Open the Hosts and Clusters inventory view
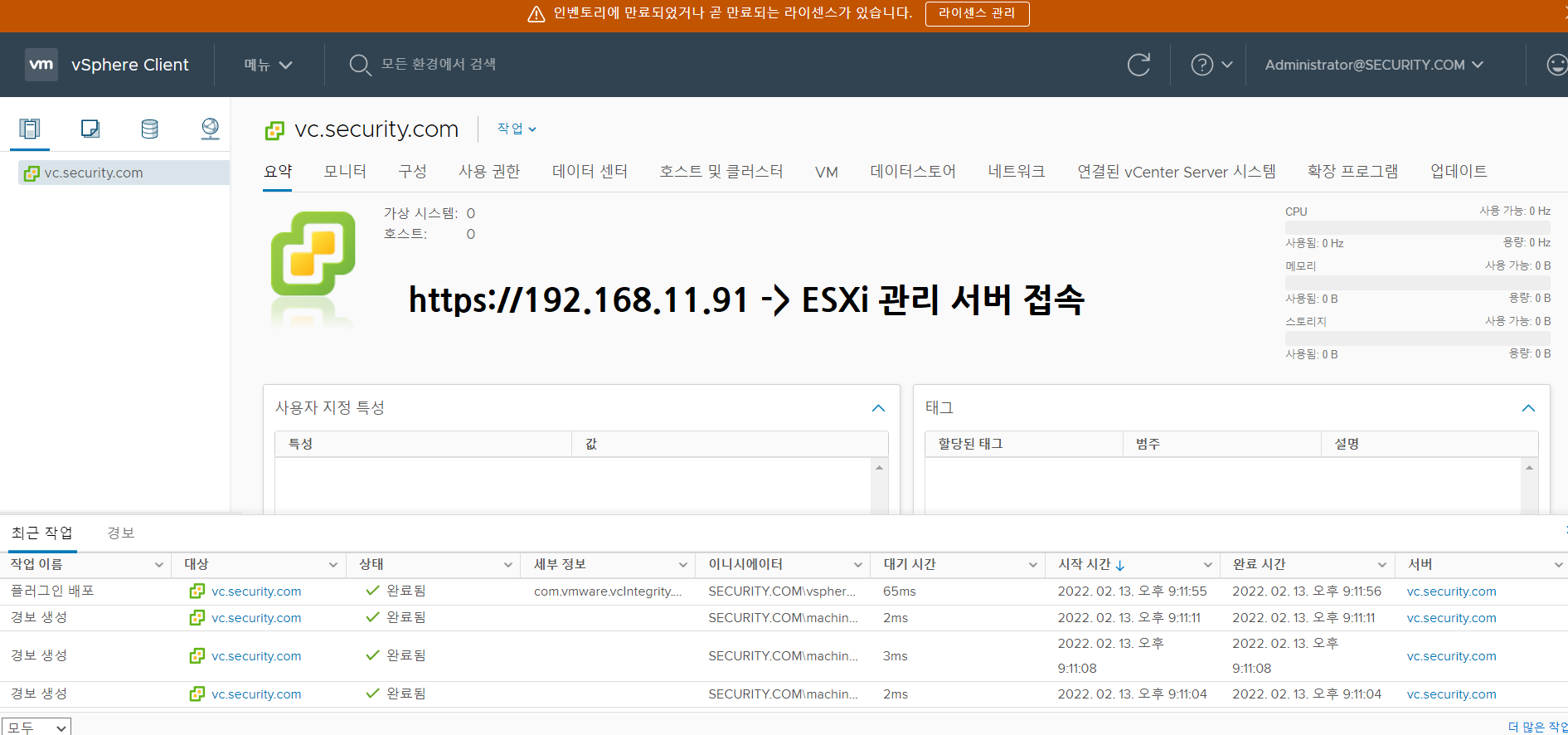1568x735 pixels. (x=30, y=129)
